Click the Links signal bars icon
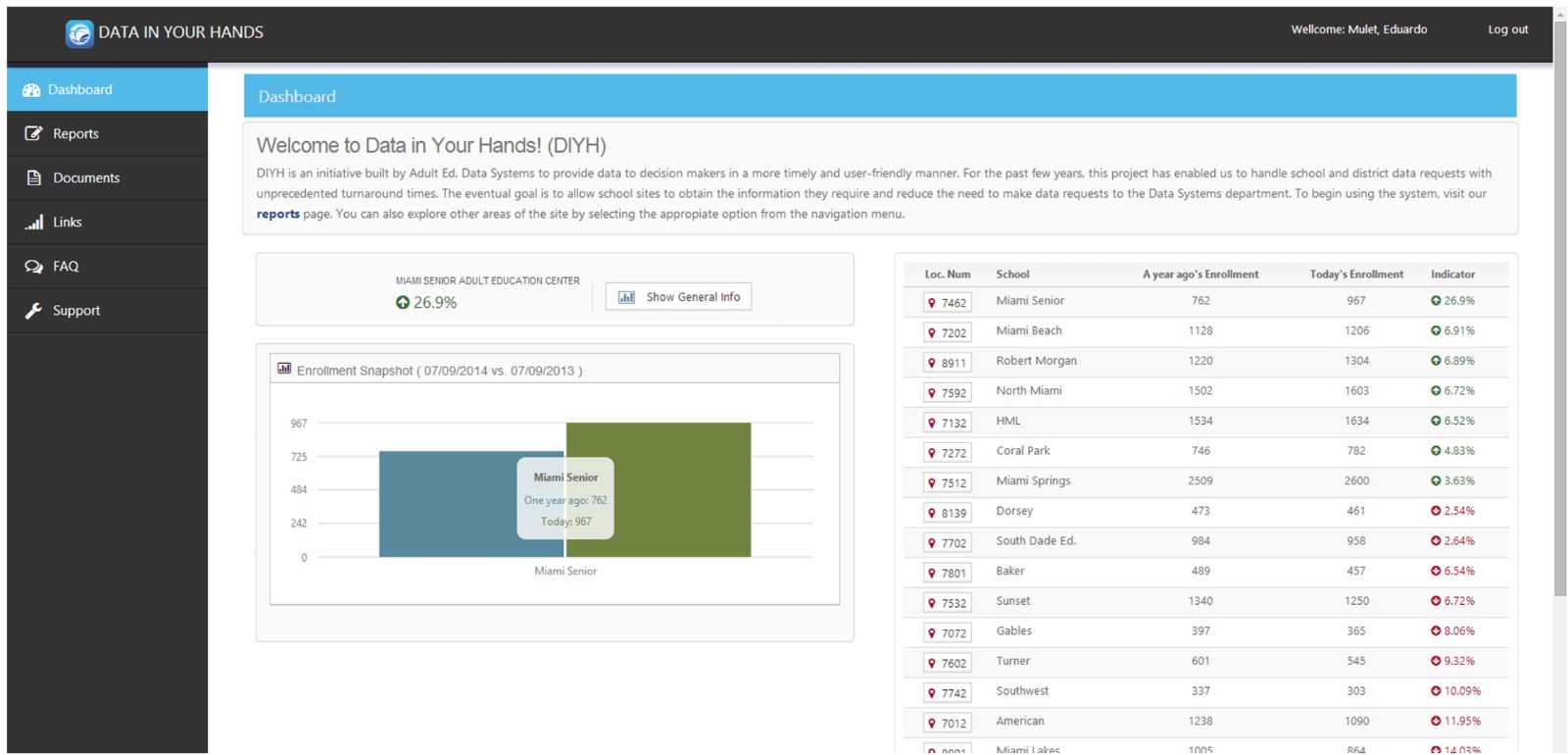The image size is (1568, 755). (x=33, y=223)
